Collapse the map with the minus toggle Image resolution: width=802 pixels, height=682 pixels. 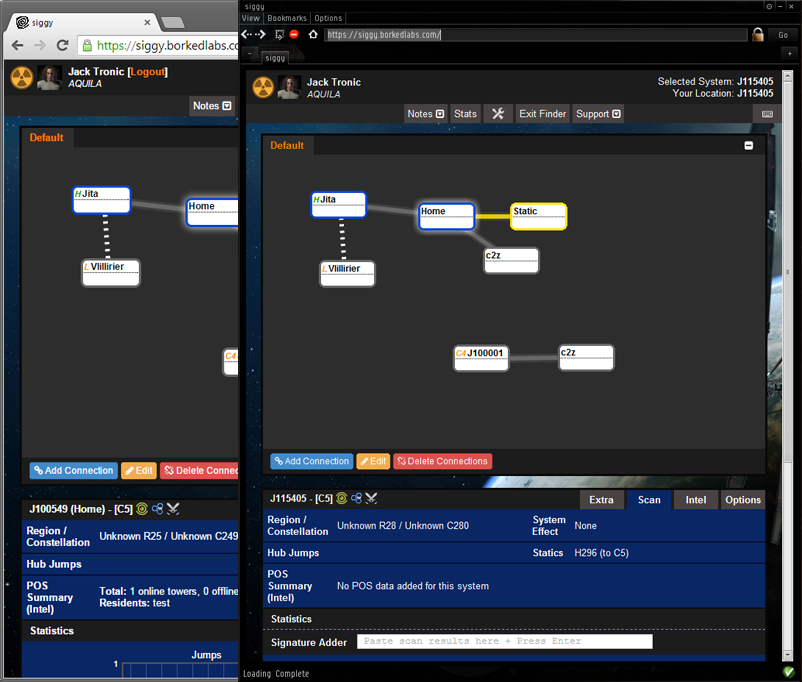(x=749, y=146)
